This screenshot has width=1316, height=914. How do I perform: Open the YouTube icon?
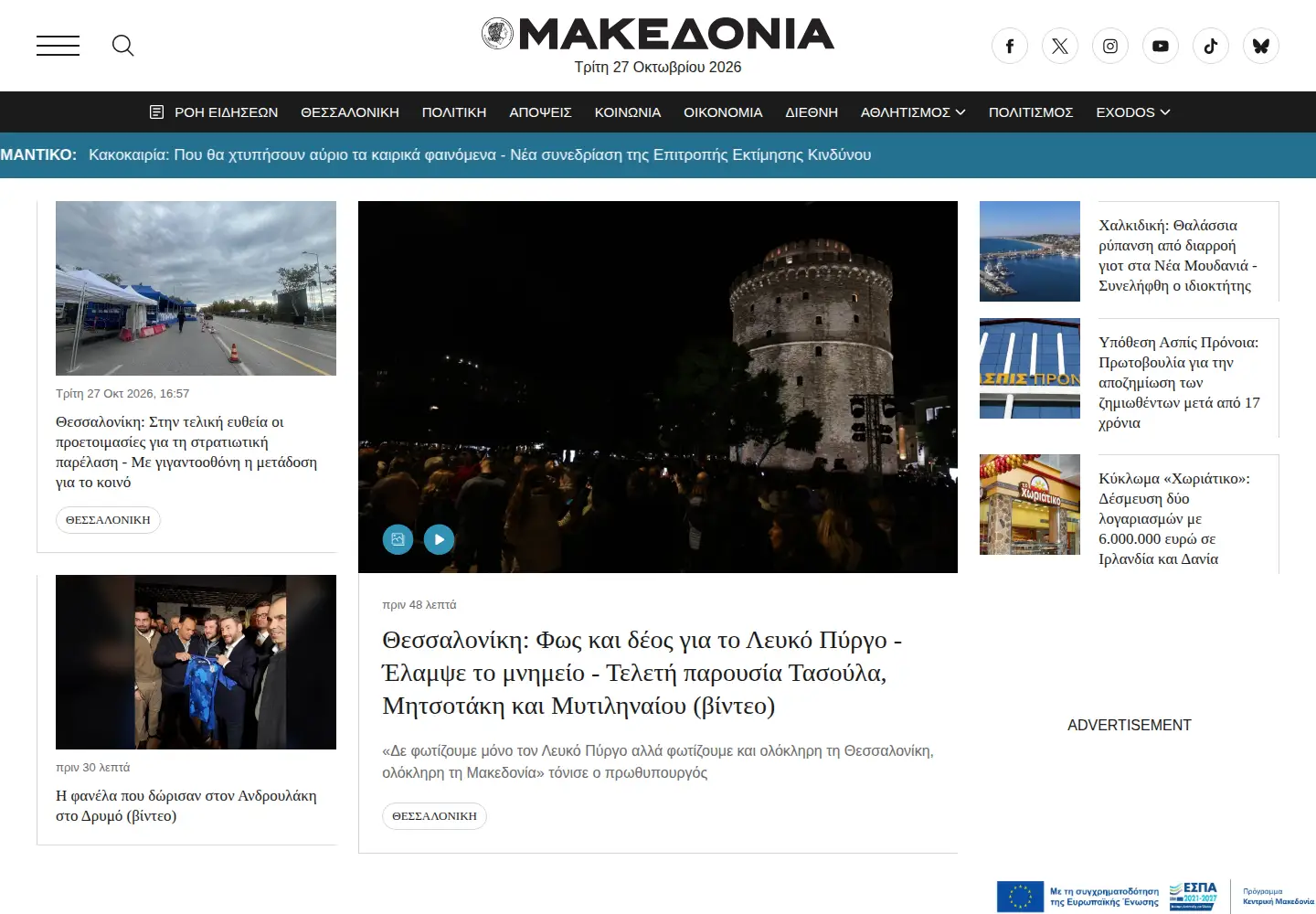point(1161,46)
